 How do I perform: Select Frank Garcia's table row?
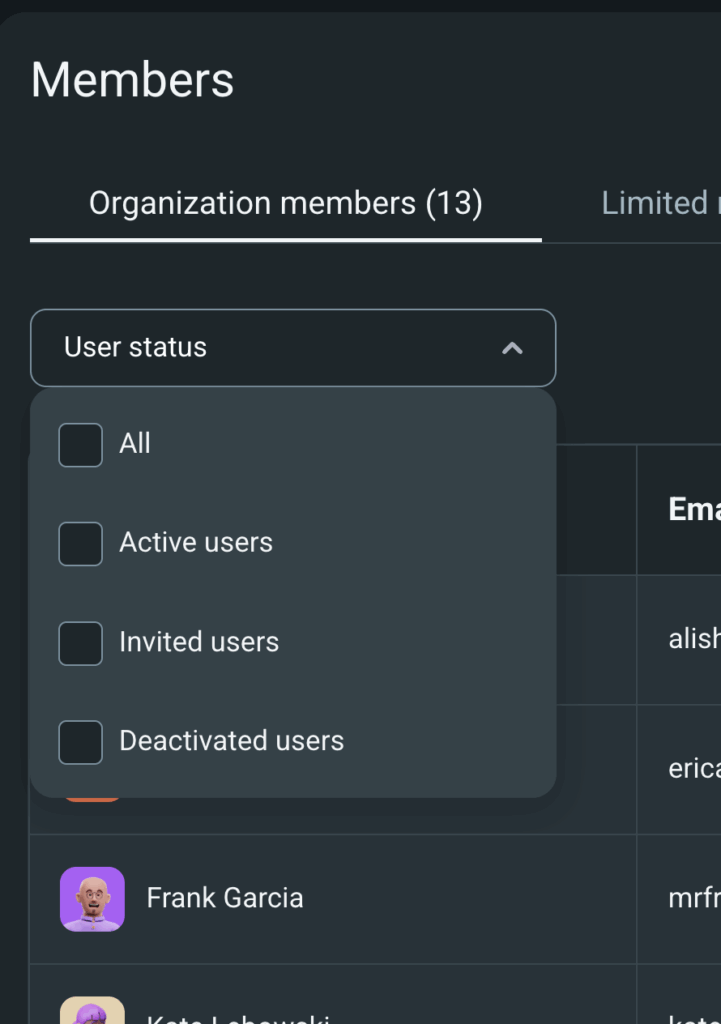click(400, 899)
